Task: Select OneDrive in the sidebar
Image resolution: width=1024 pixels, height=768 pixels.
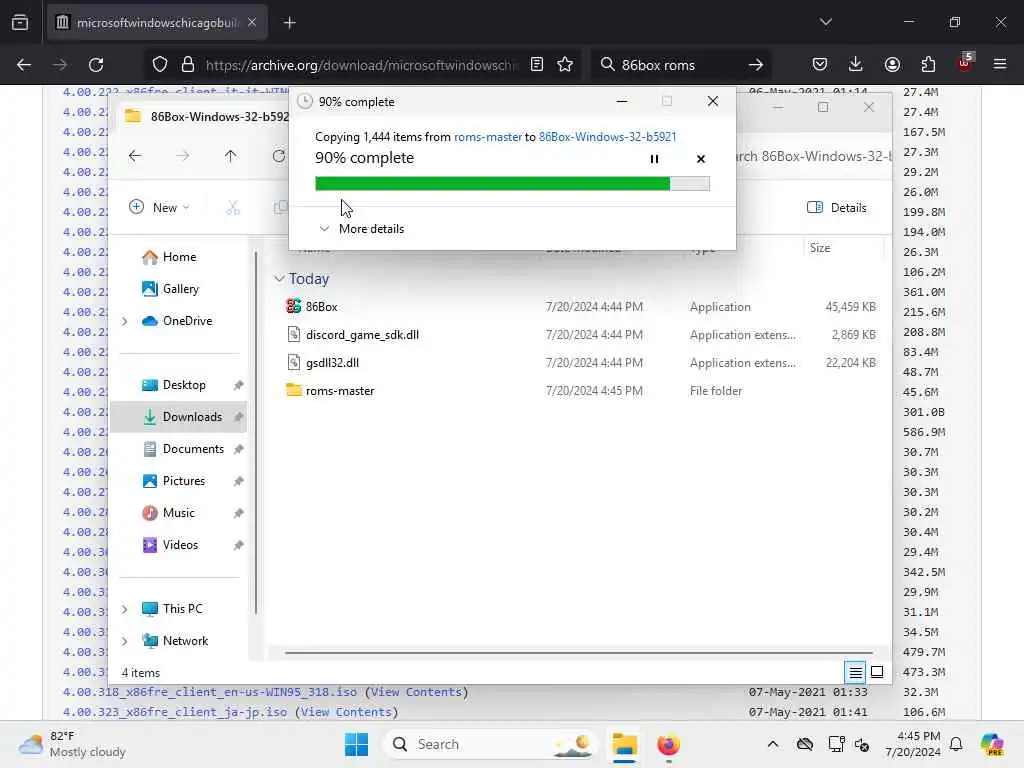Action: pyautogui.click(x=187, y=321)
